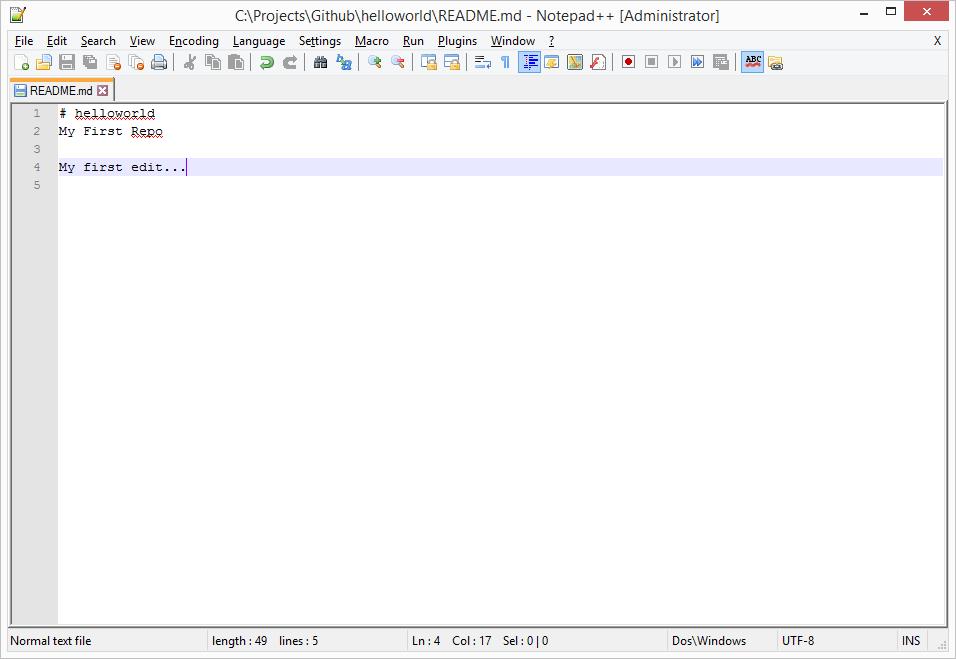The image size is (956, 659).
Task: Open the ? help menu
Action: tap(552, 41)
